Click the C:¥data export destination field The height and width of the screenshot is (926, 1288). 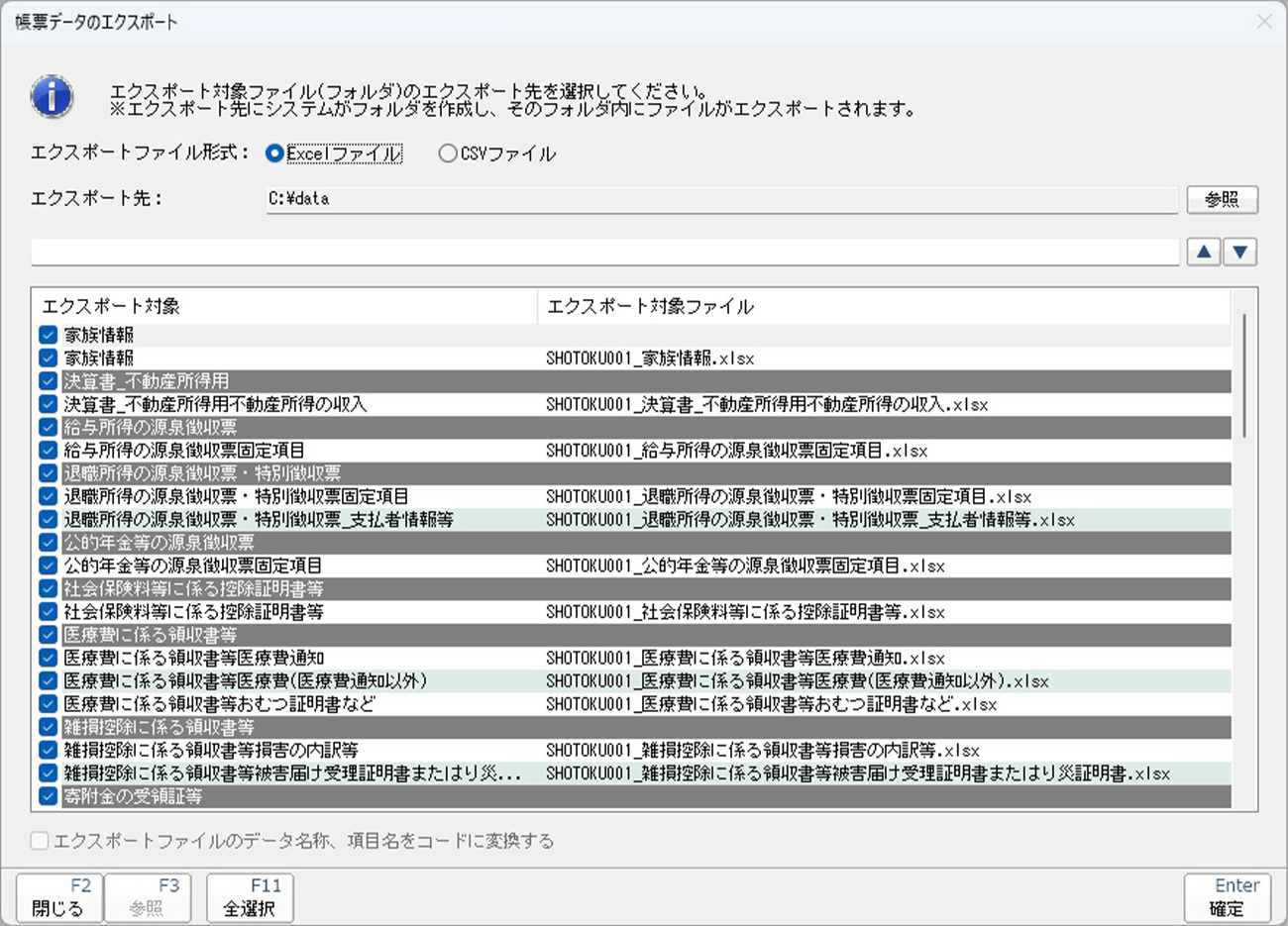click(x=721, y=199)
